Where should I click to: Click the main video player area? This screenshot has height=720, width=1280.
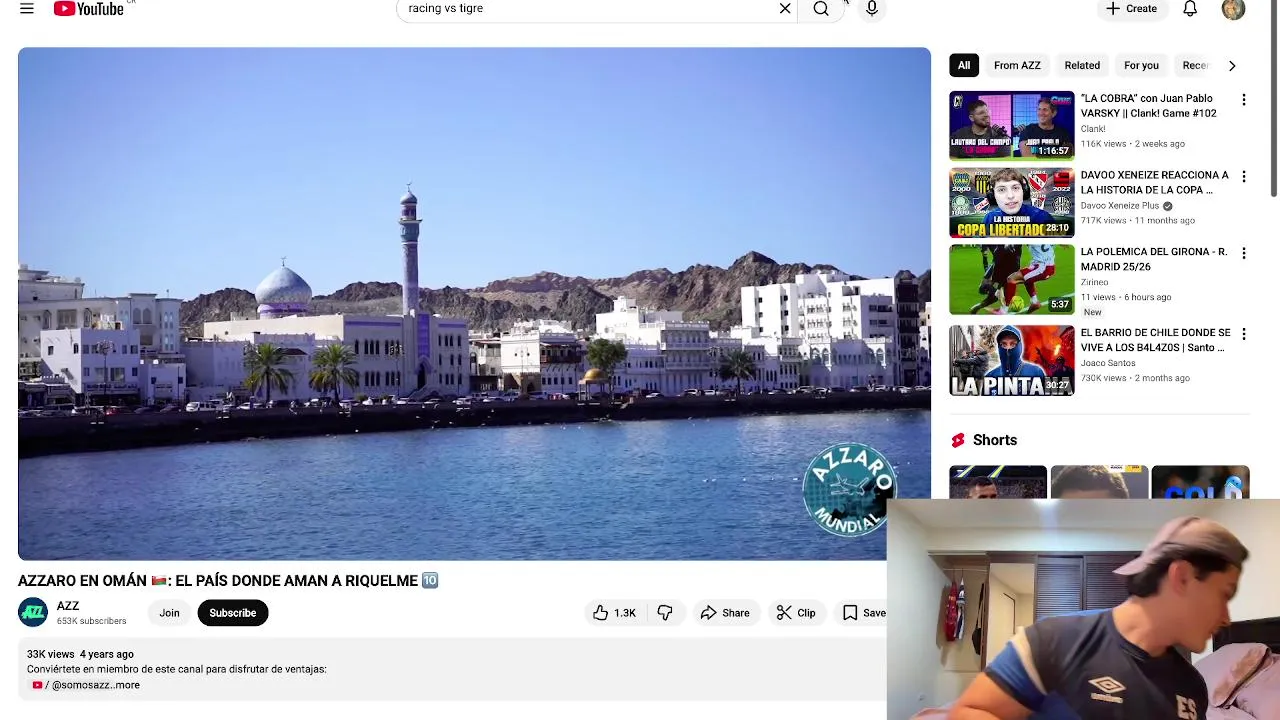point(474,304)
